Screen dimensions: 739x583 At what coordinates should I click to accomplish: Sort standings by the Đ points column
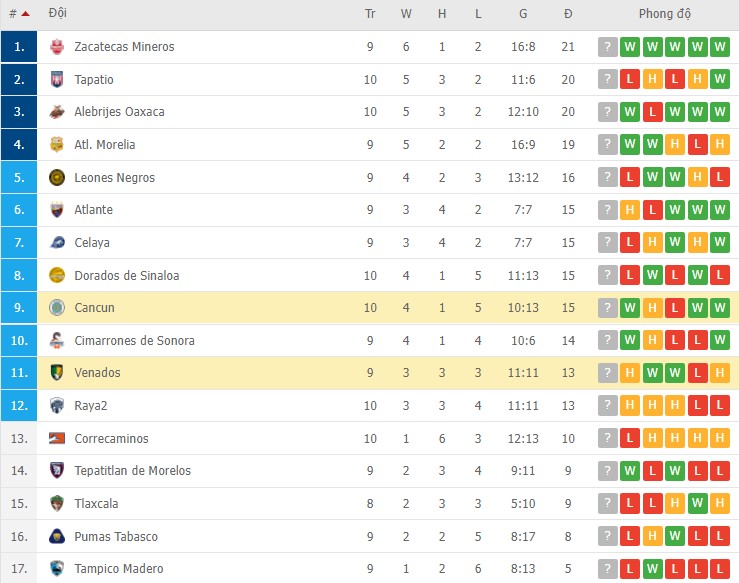pos(568,15)
